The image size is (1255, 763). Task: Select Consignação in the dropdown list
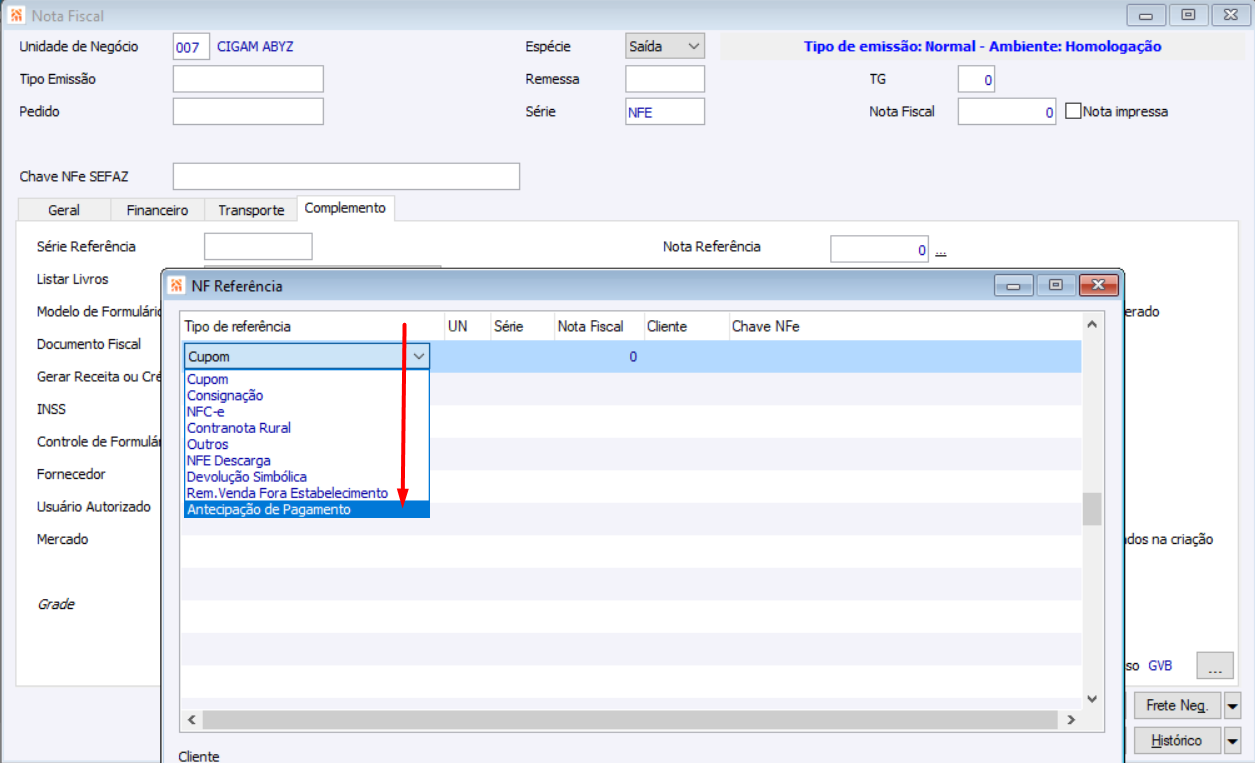click(307, 395)
